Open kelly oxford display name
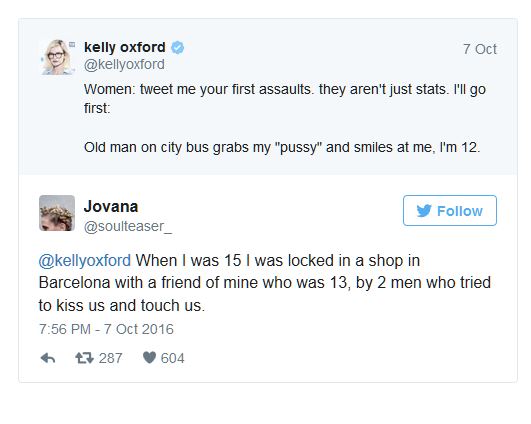This screenshot has height=424, width=531. tap(125, 47)
